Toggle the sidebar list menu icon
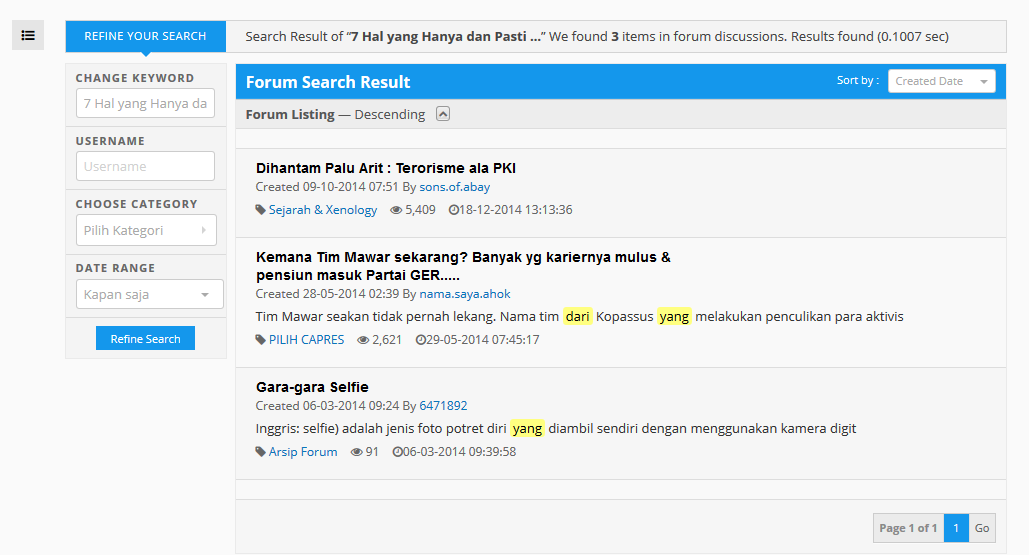The image size is (1029, 555). (x=28, y=35)
